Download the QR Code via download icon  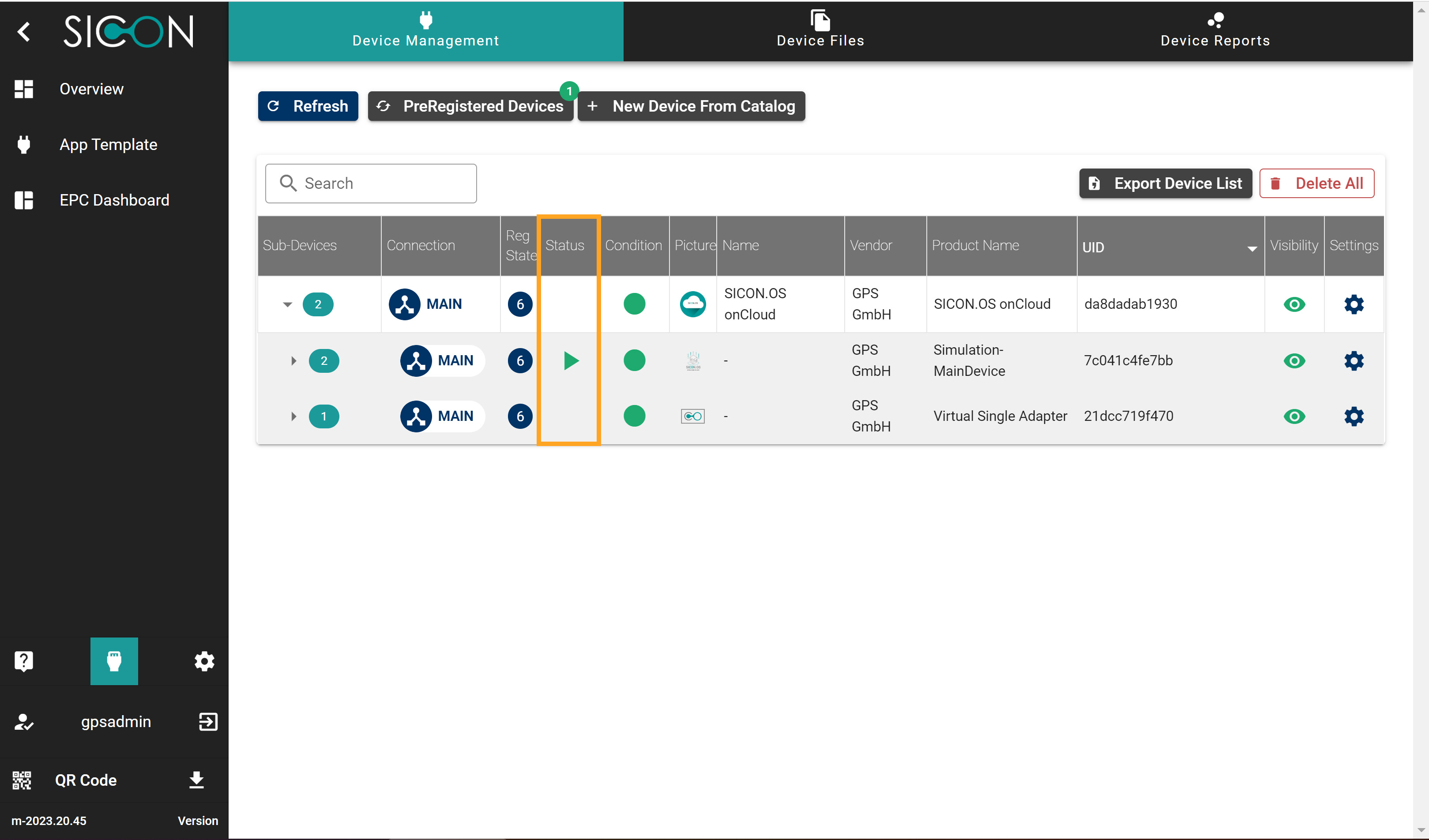coord(196,780)
